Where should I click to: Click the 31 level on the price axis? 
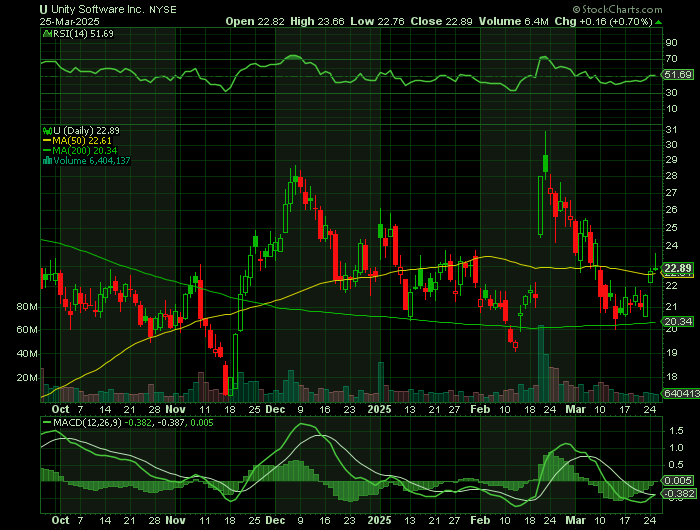tap(671, 130)
